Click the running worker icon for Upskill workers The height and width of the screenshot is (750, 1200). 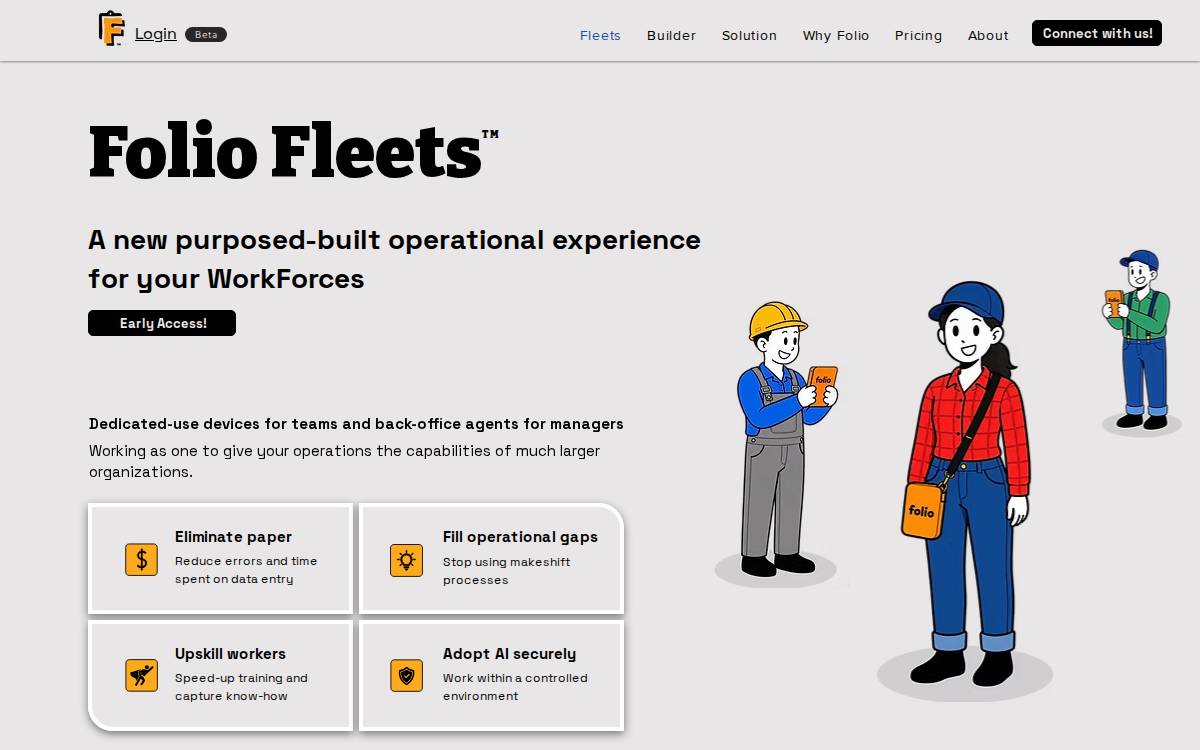coord(141,675)
